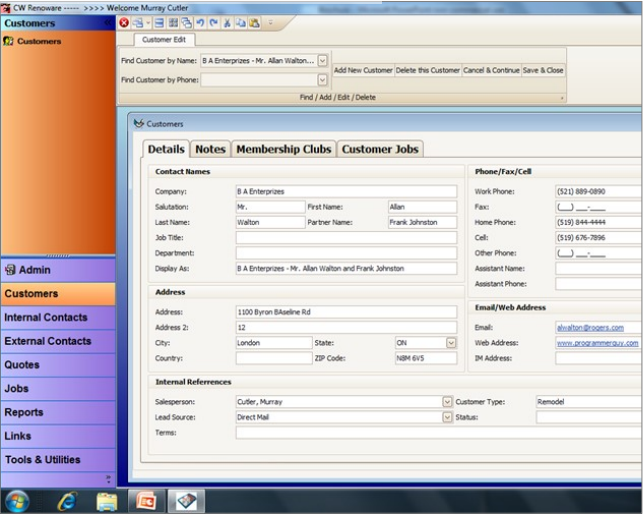Click the undo arrow in the toolbar
The height and width of the screenshot is (514, 643).
point(200,22)
